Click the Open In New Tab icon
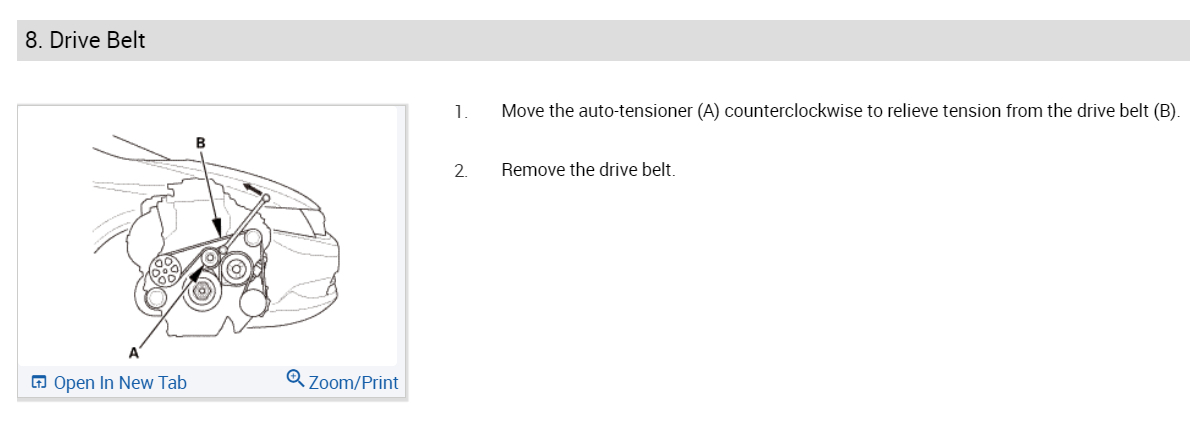Screen dimensions: 1190x440 (39, 383)
